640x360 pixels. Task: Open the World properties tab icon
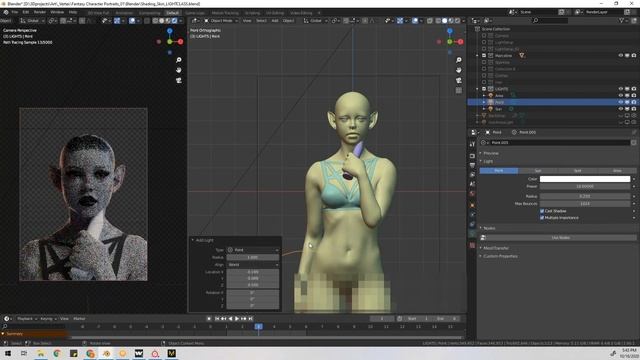click(472, 193)
